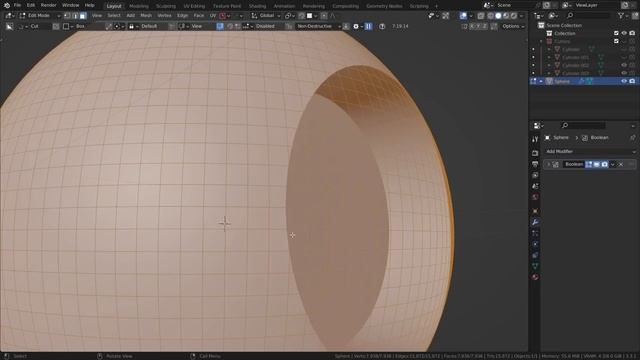Toggle X-ray view

pos(481,16)
